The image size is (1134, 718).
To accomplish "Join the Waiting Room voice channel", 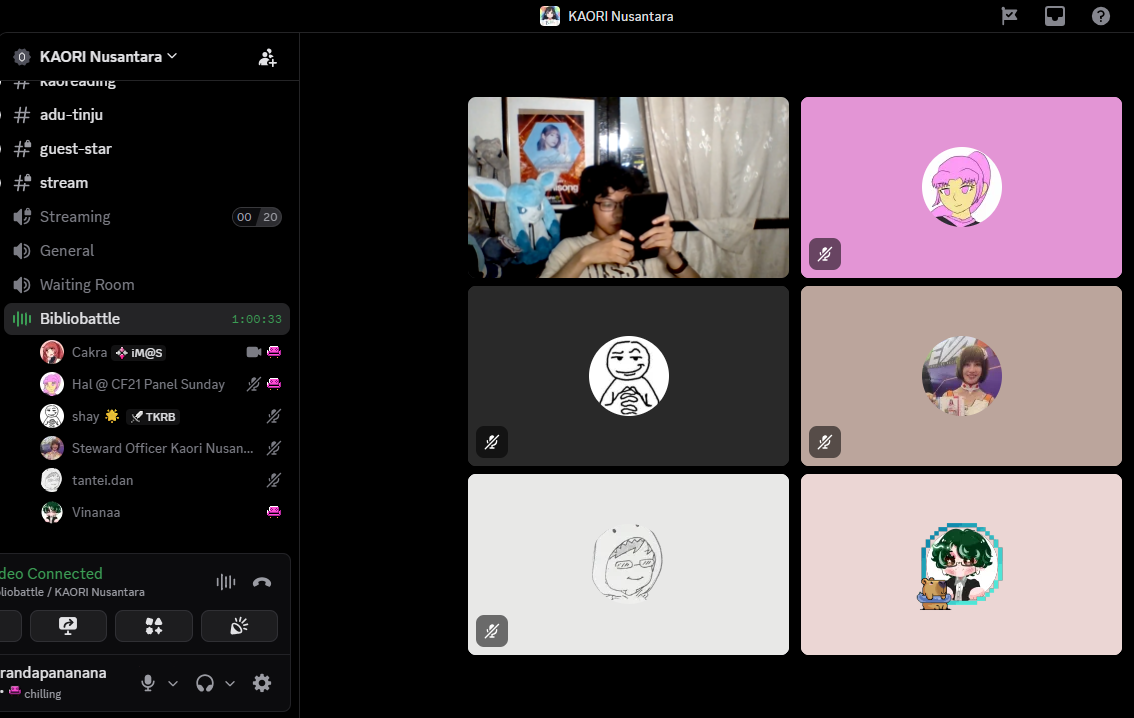I will pyautogui.click(x=87, y=285).
